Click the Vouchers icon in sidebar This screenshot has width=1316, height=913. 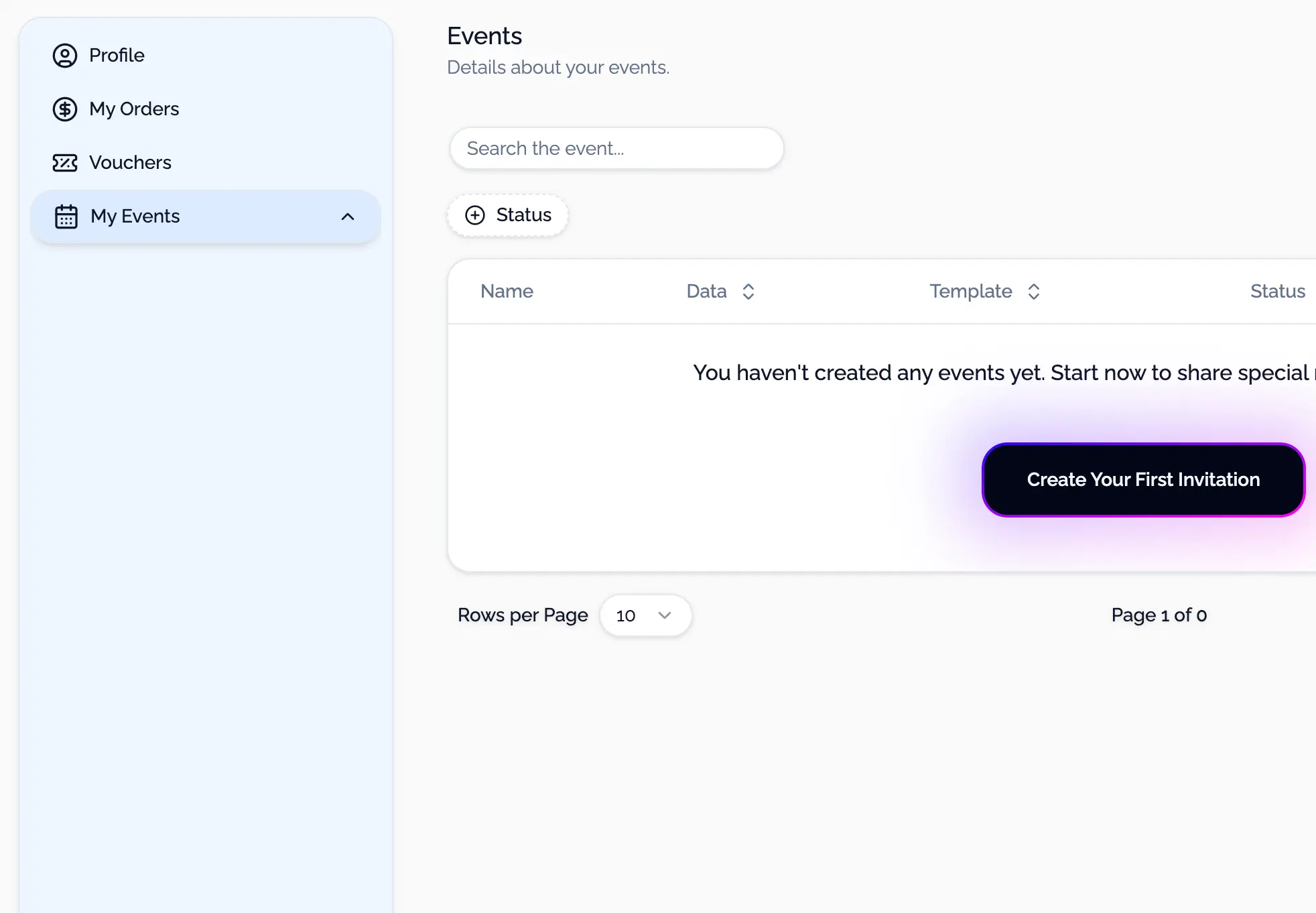64,162
